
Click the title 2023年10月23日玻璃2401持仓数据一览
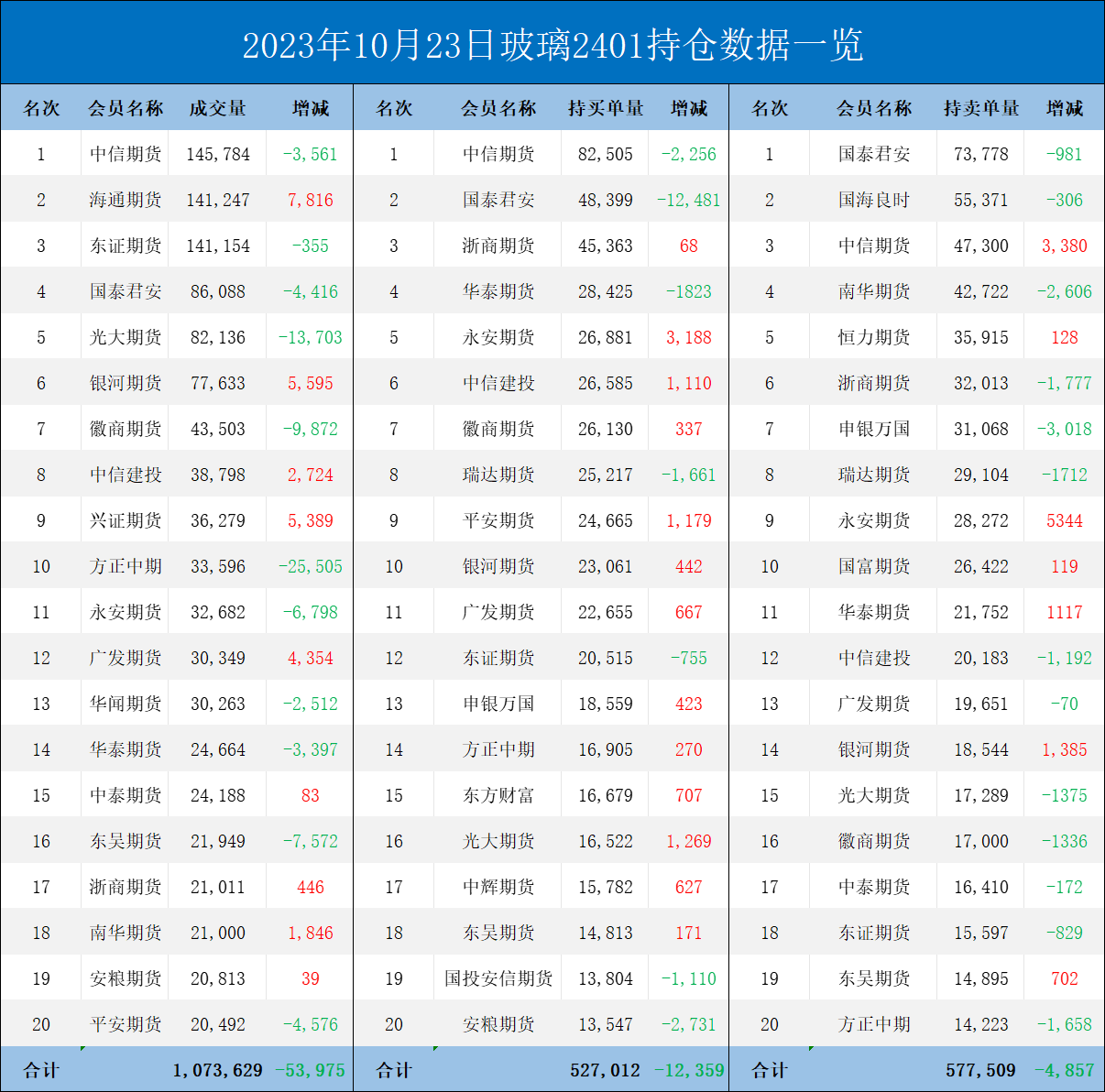tap(552, 45)
